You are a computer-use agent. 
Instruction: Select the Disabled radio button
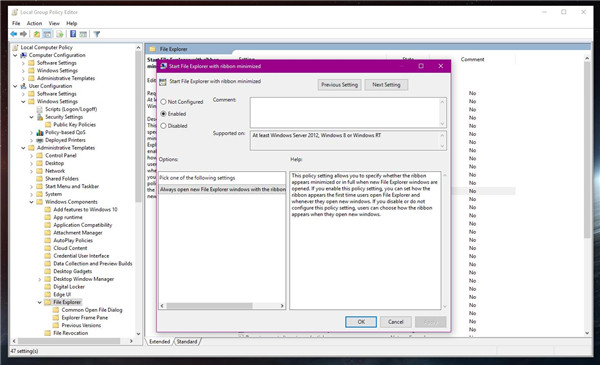(x=163, y=125)
